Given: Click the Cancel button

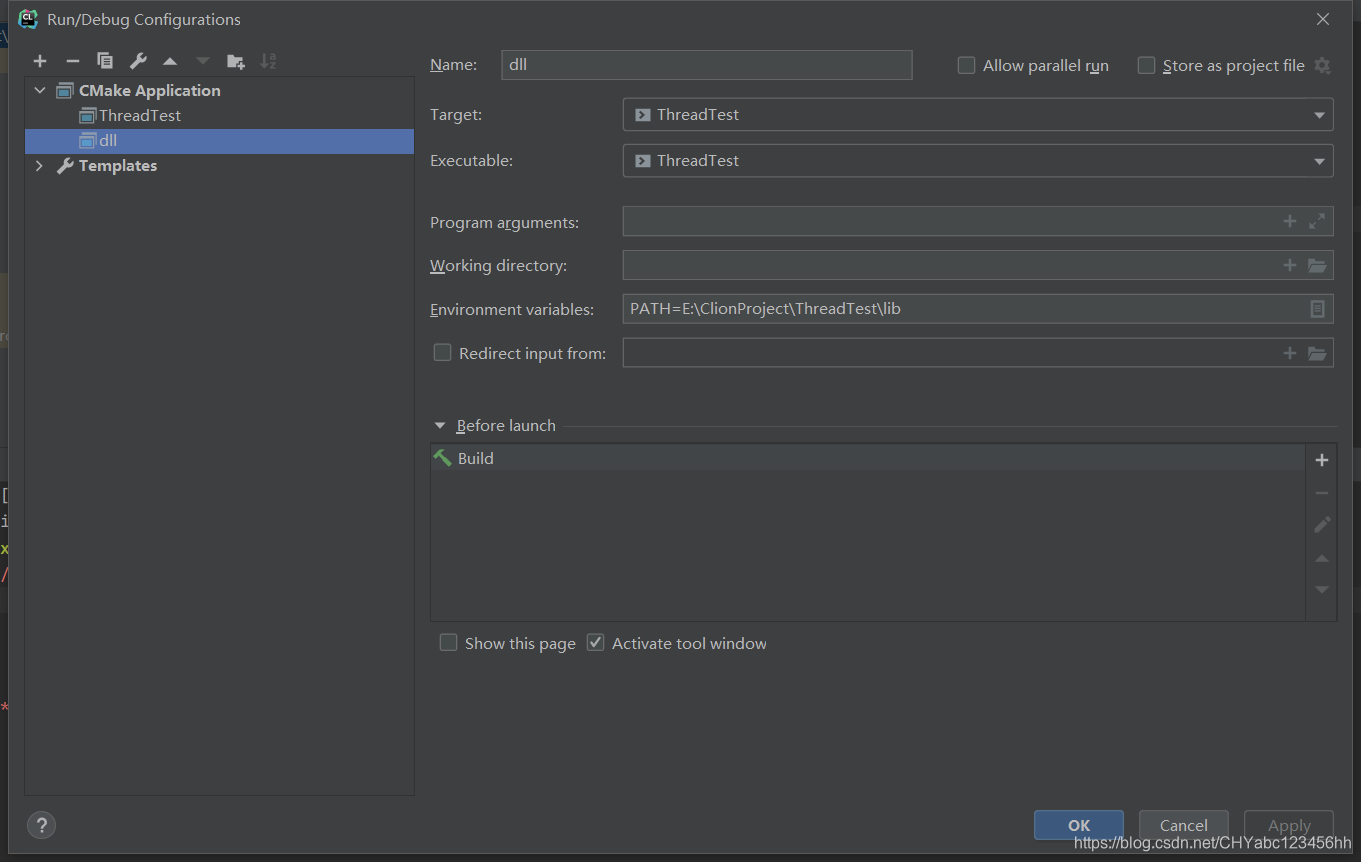Looking at the screenshot, I should click(1183, 825).
